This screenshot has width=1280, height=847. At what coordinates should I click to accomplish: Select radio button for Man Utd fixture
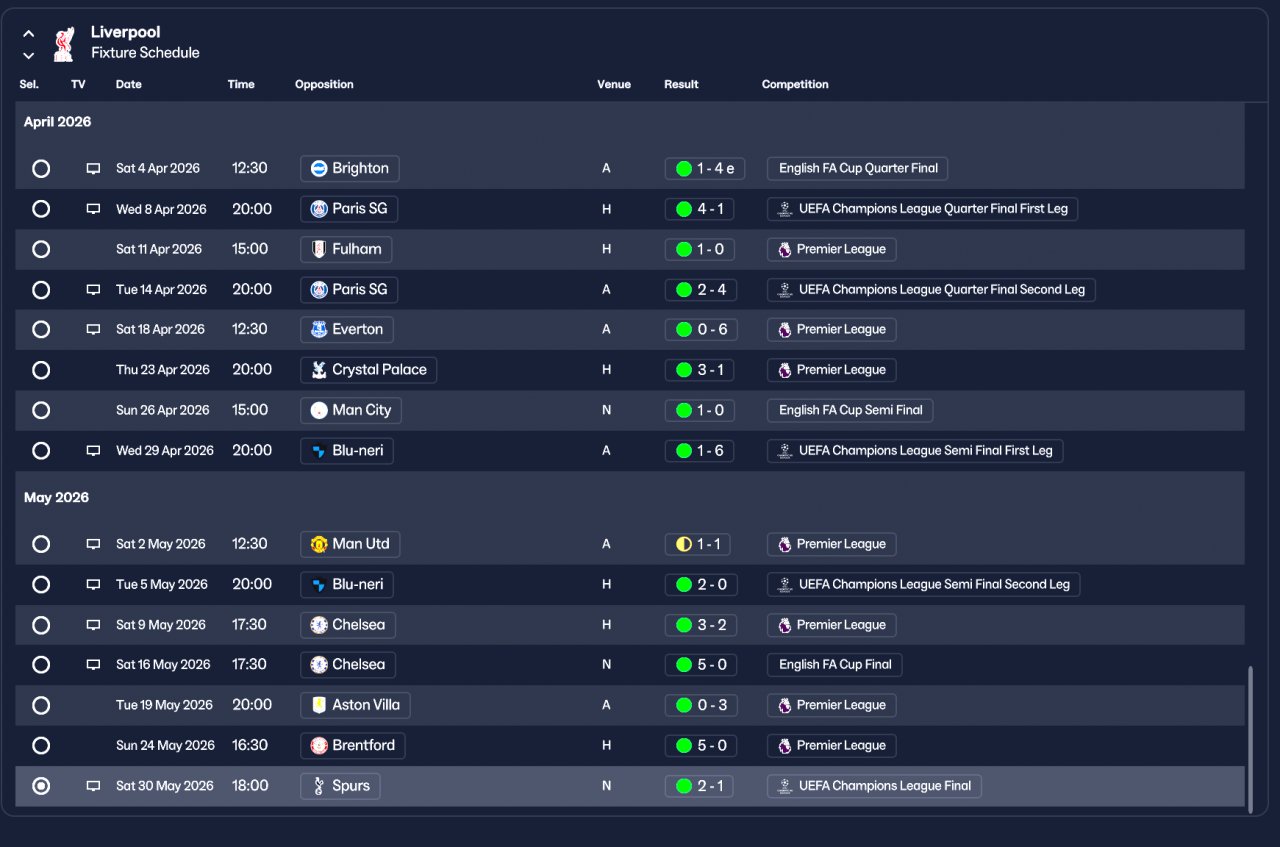point(41,544)
